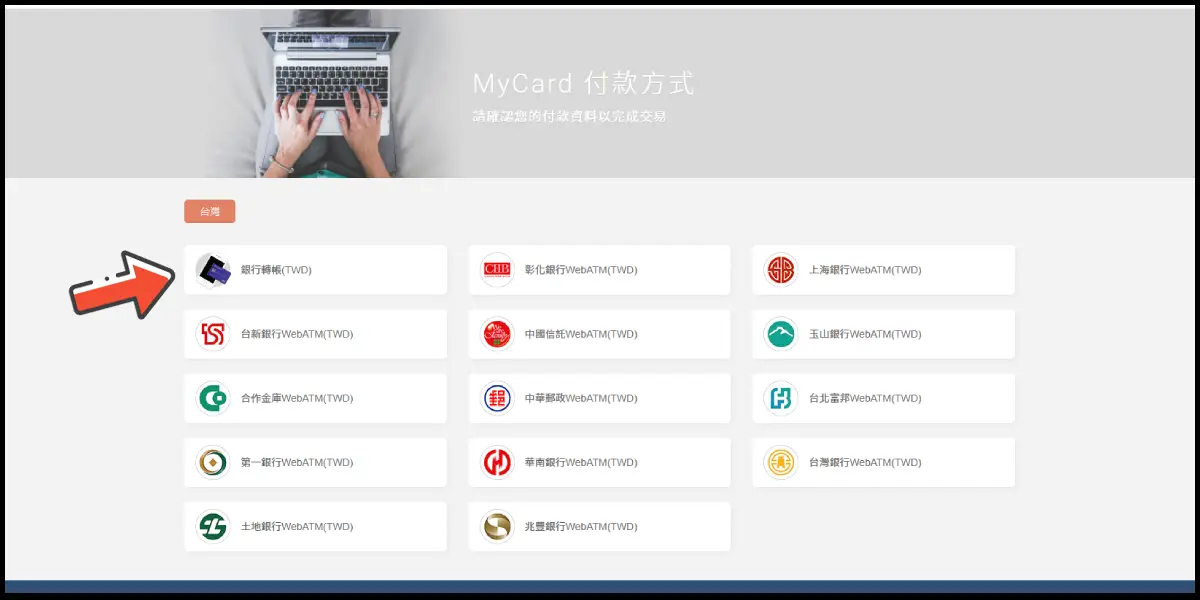Click the MyCard 付款方式 heading
The image size is (1200, 600).
tap(583, 83)
